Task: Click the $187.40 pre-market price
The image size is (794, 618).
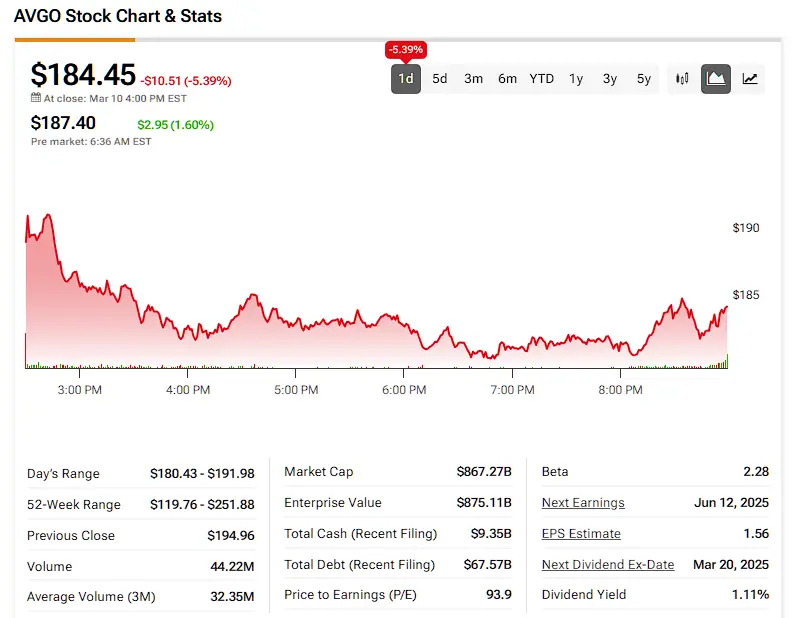Action: (63, 123)
